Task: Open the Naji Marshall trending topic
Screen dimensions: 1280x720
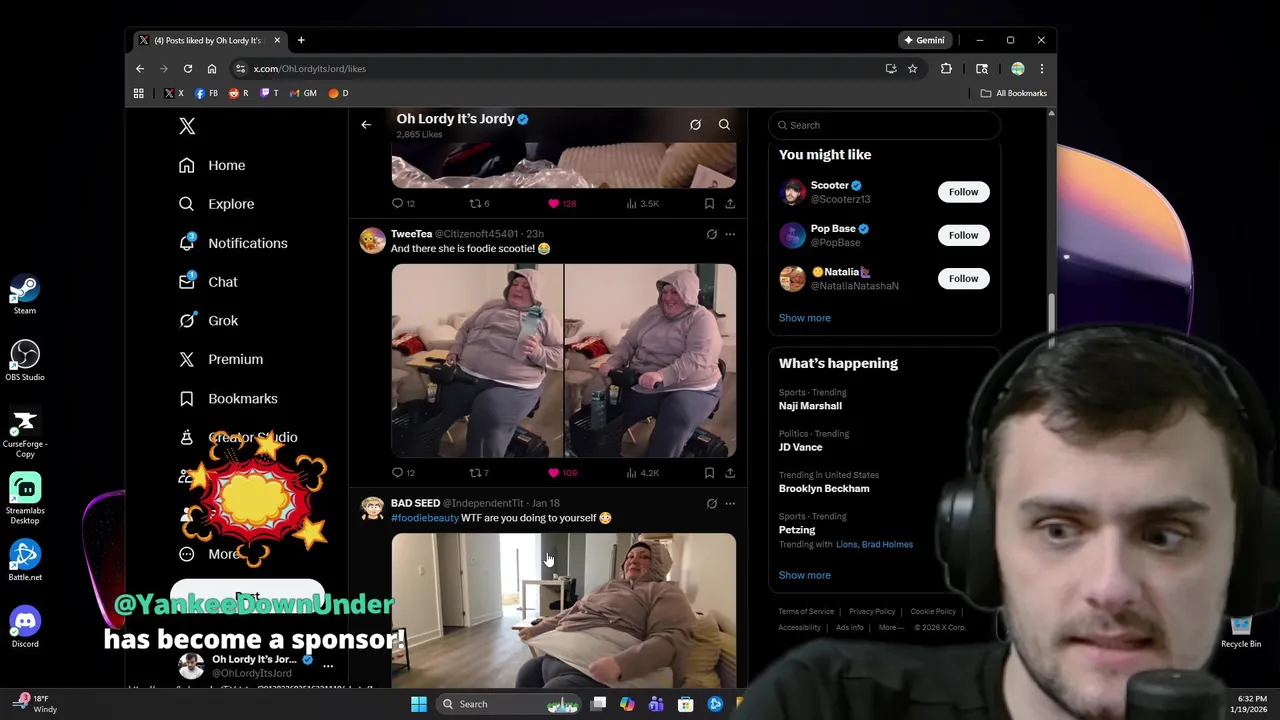Action: pyautogui.click(x=810, y=406)
